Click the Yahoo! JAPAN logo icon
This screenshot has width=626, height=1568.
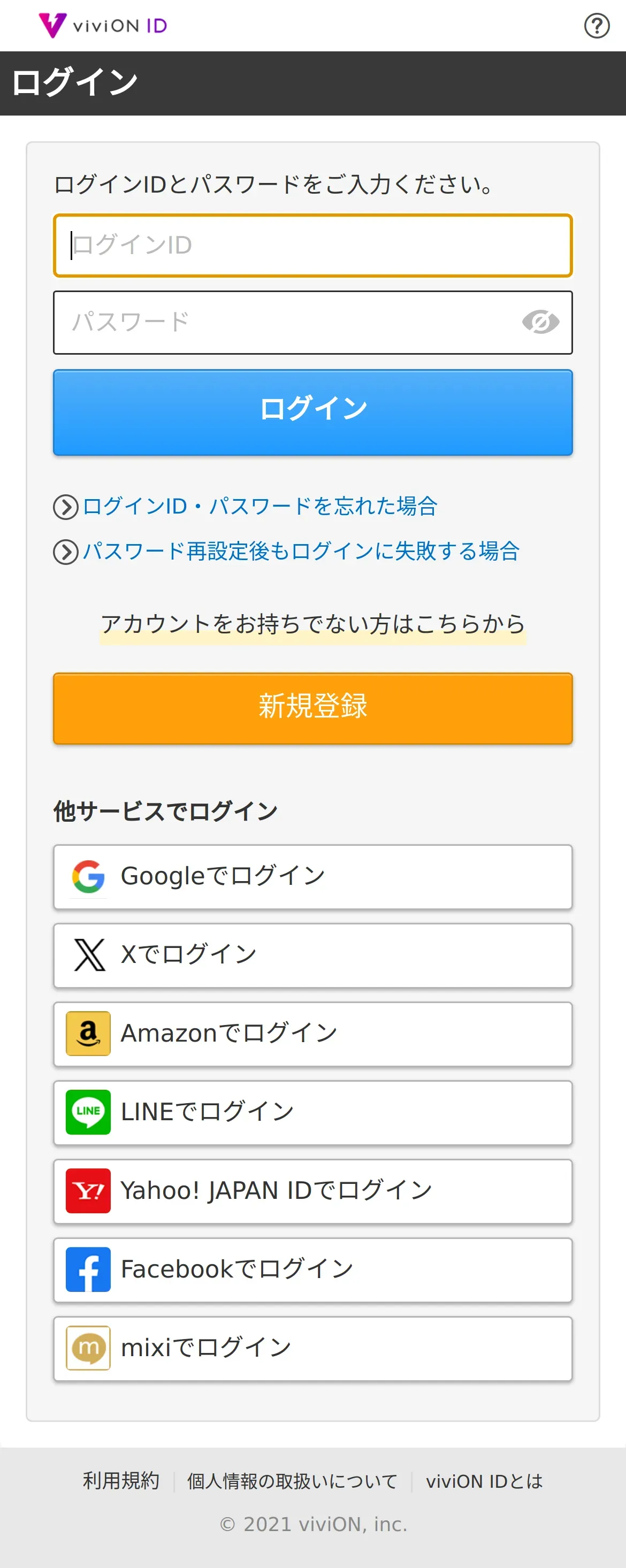pos(88,1191)
